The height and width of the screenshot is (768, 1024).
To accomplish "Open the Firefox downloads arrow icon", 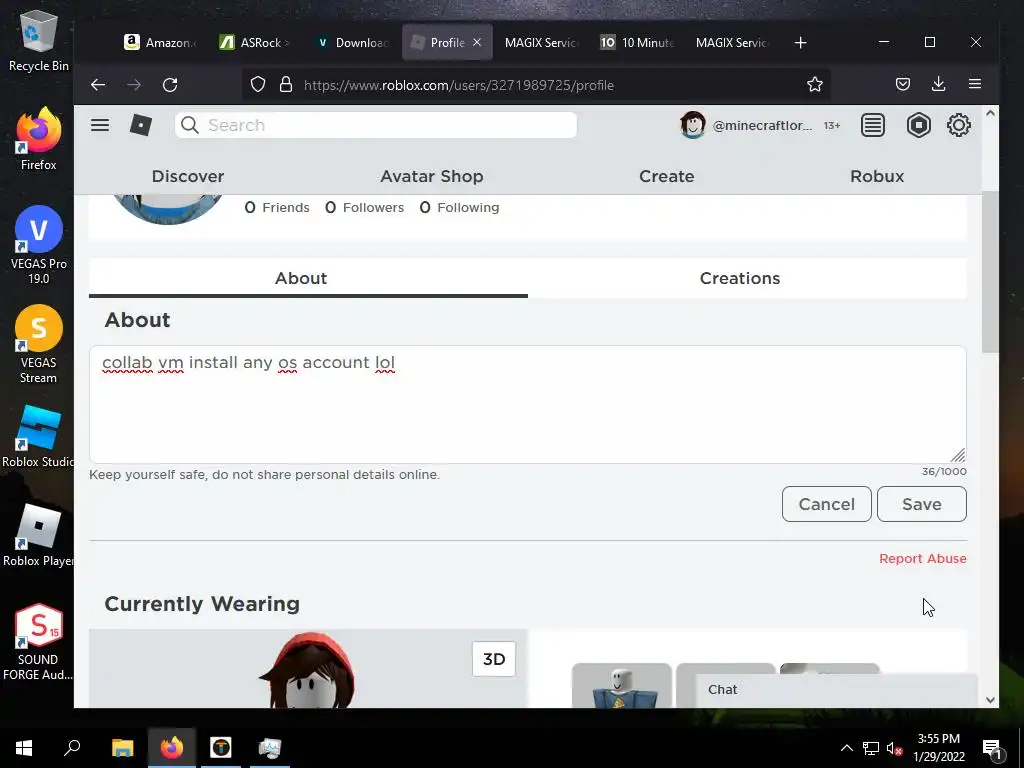I will tap(938, 84).
